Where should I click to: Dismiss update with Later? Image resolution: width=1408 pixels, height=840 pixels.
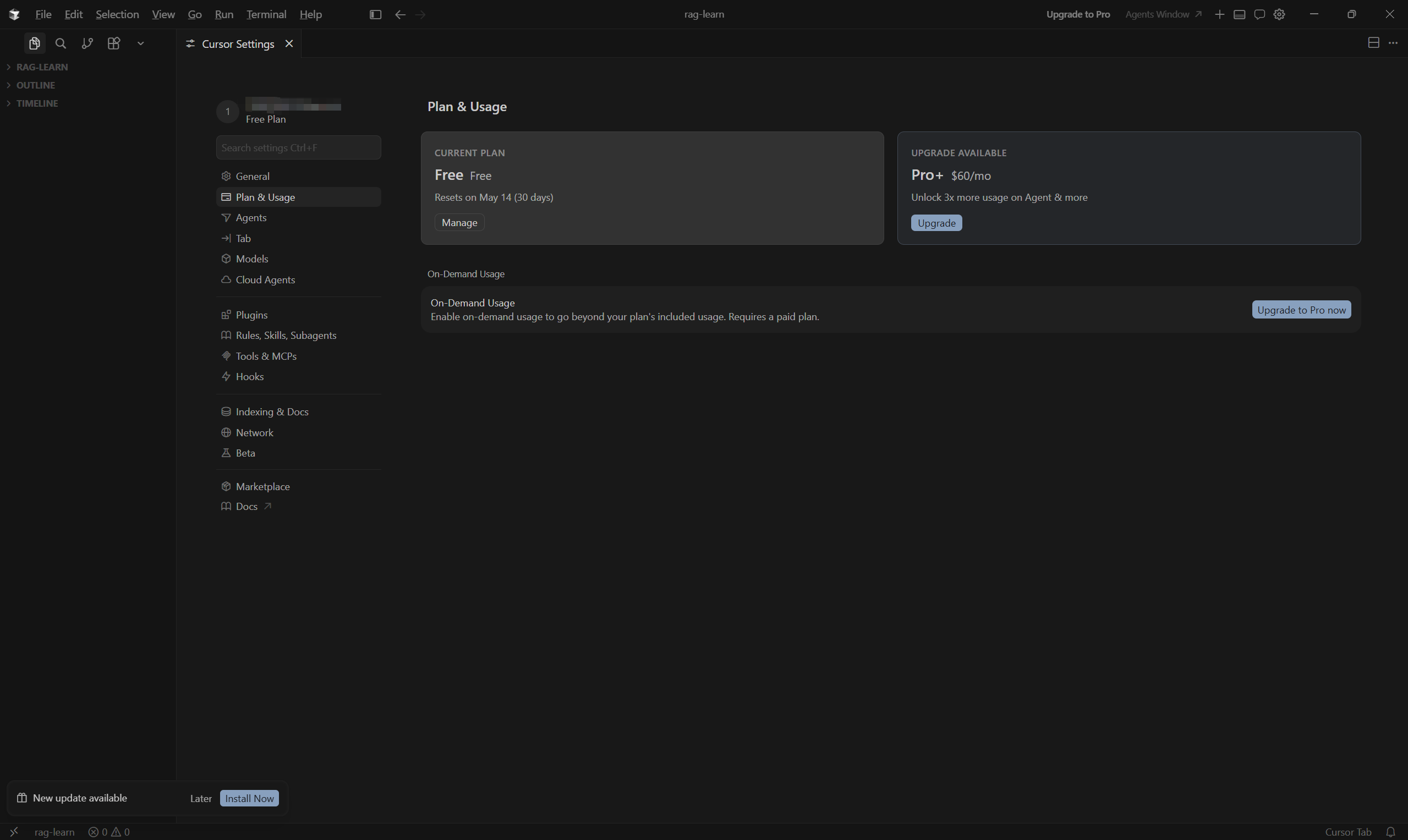click(201, 798)
